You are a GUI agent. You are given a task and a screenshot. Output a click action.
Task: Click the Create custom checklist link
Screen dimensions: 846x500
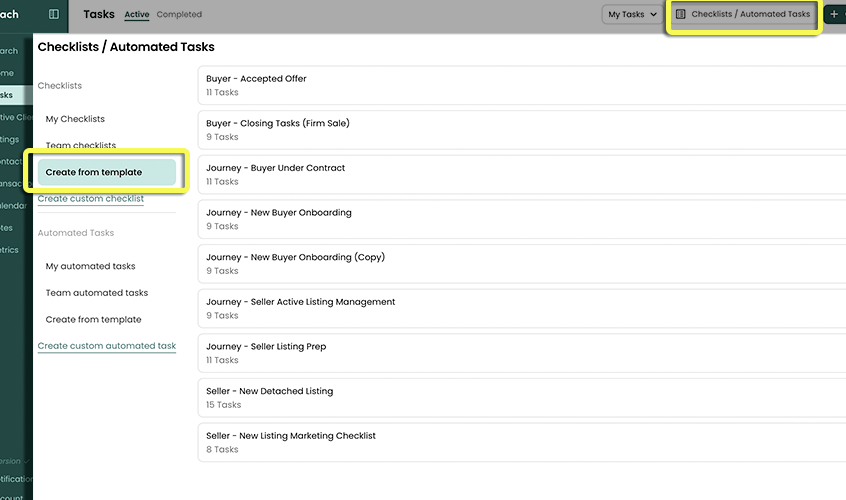91,199
